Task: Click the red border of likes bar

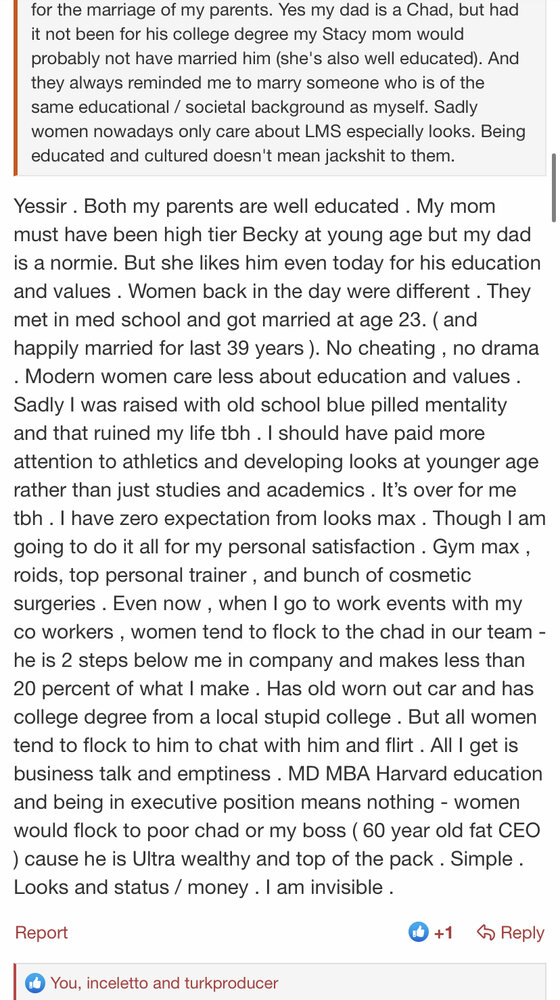Action: (x=15, y=982)
